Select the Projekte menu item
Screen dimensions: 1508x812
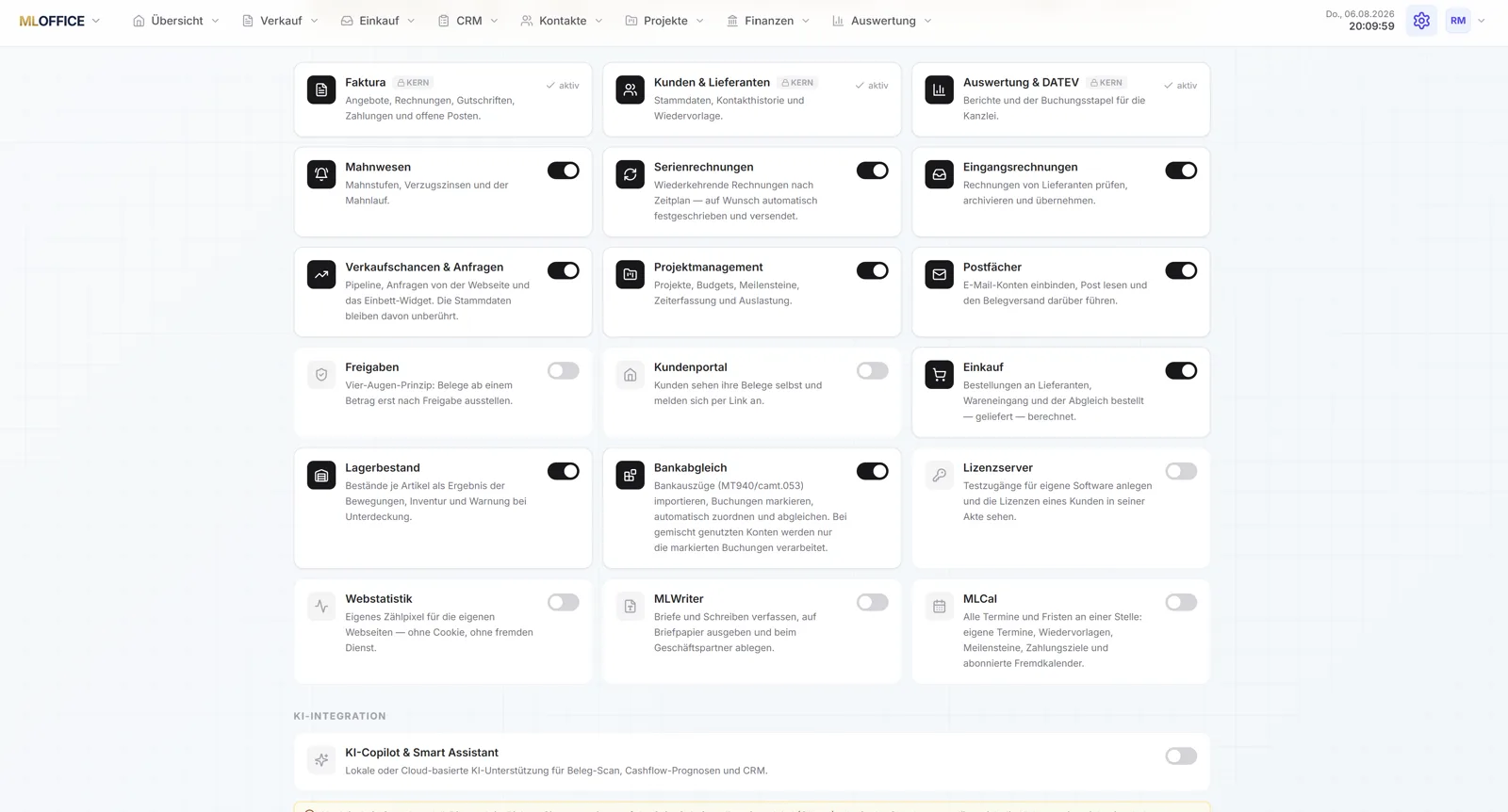click(664, 21)
